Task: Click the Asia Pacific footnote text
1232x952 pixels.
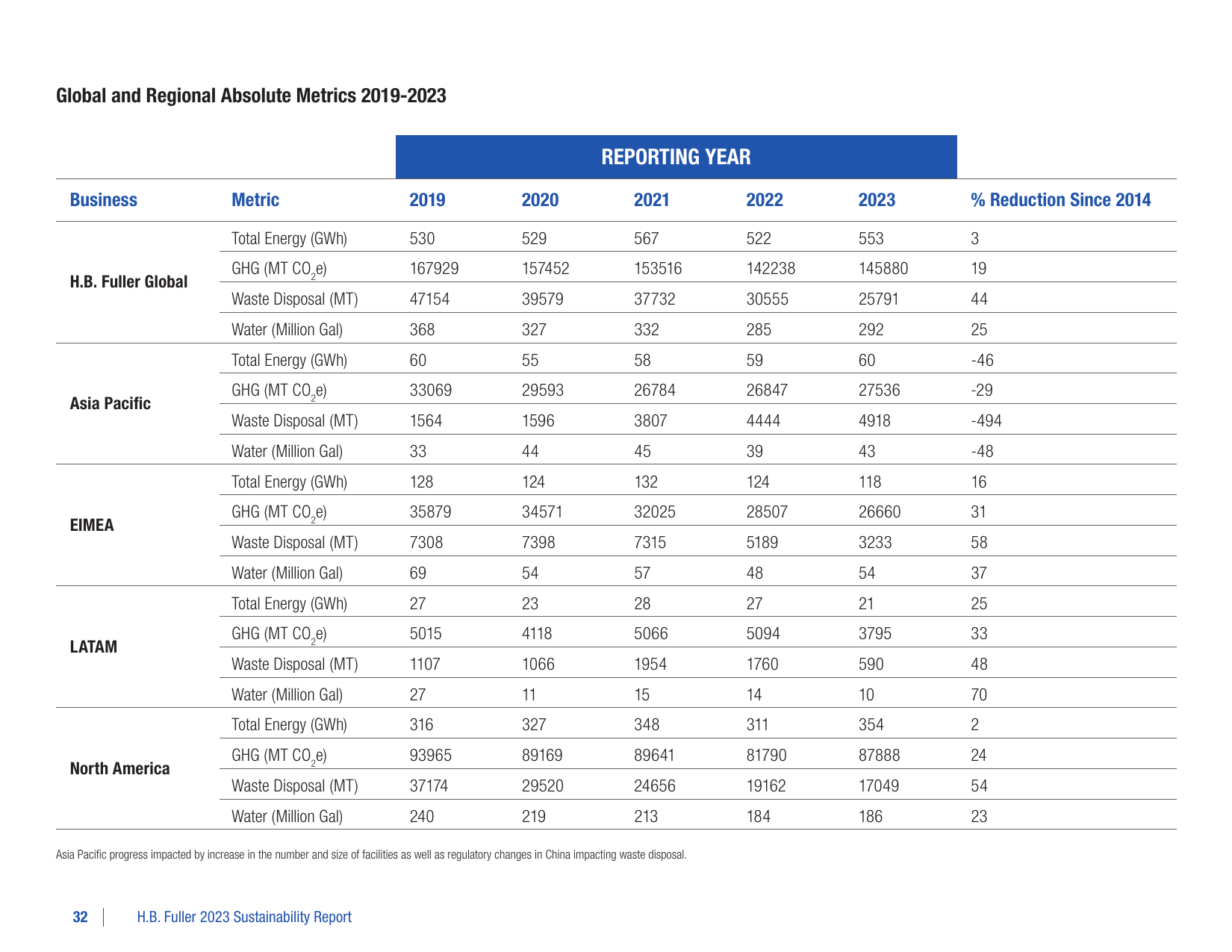Action: click(371, 855)
